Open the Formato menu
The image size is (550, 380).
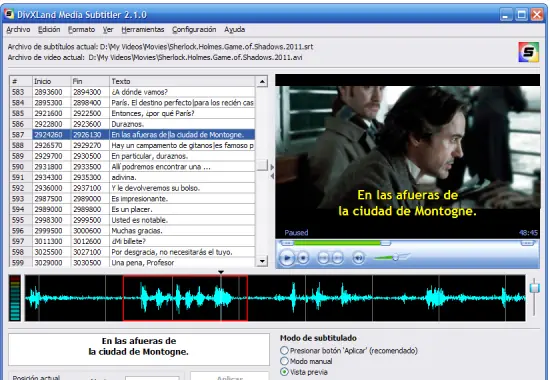tap(81, 29)
